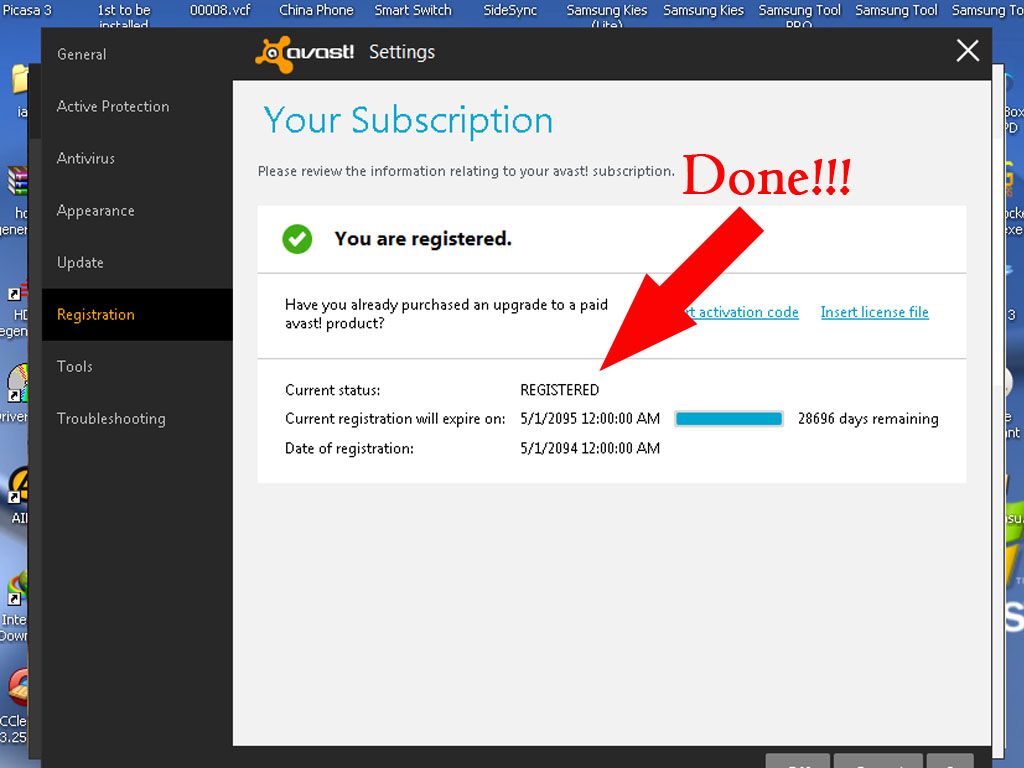The width and height of the screenshot is (1024, 768).
Task: Select the Registration sidebar item
Action: [96, 314]
